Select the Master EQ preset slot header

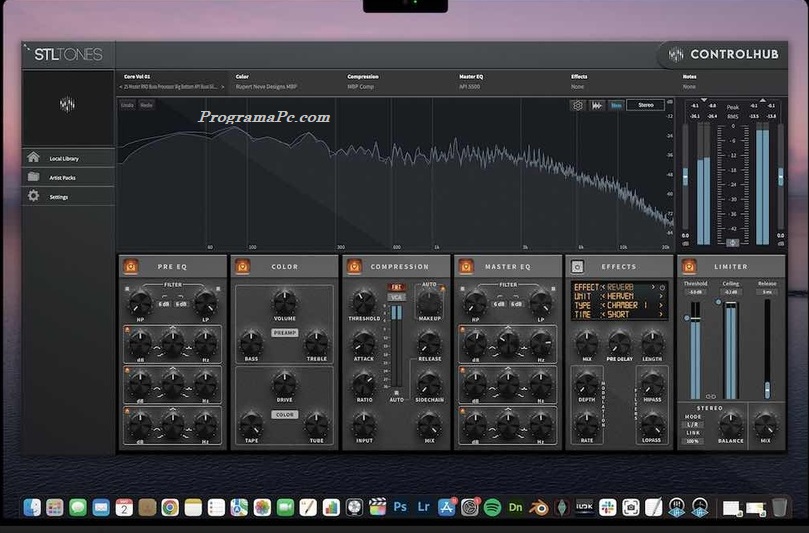(469, 77)
